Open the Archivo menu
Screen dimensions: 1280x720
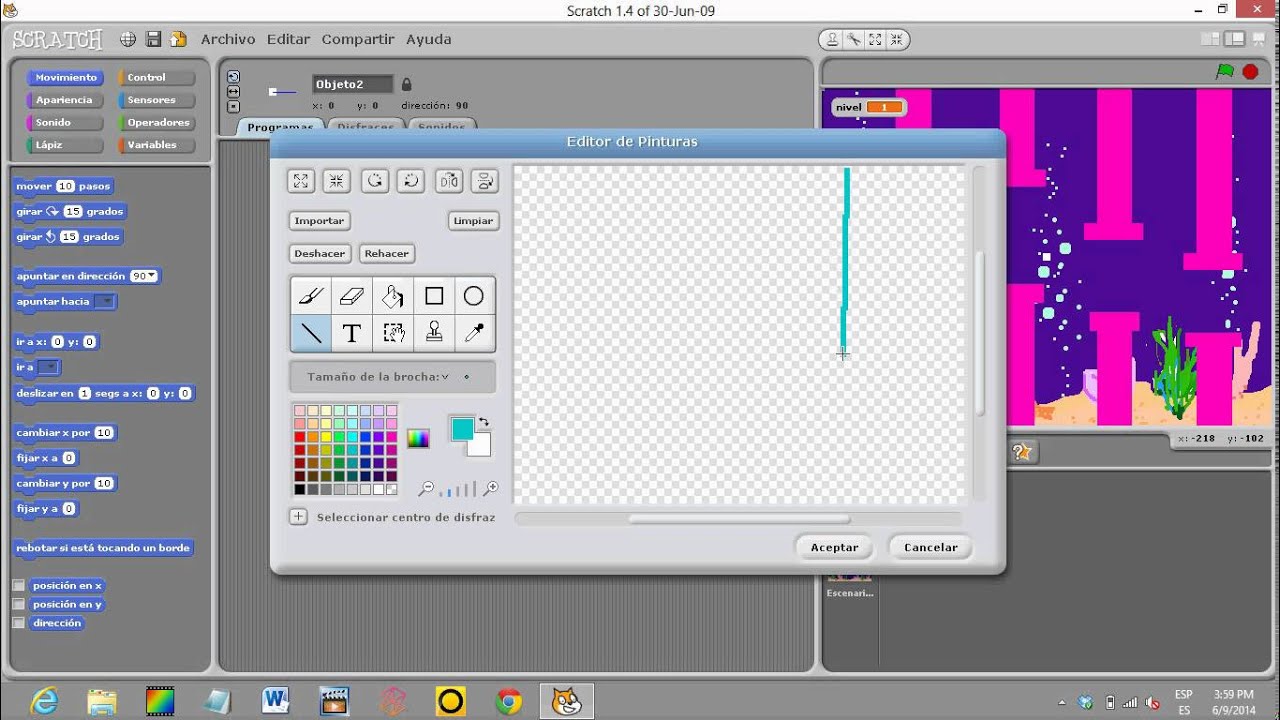click(x=228, y=39)
